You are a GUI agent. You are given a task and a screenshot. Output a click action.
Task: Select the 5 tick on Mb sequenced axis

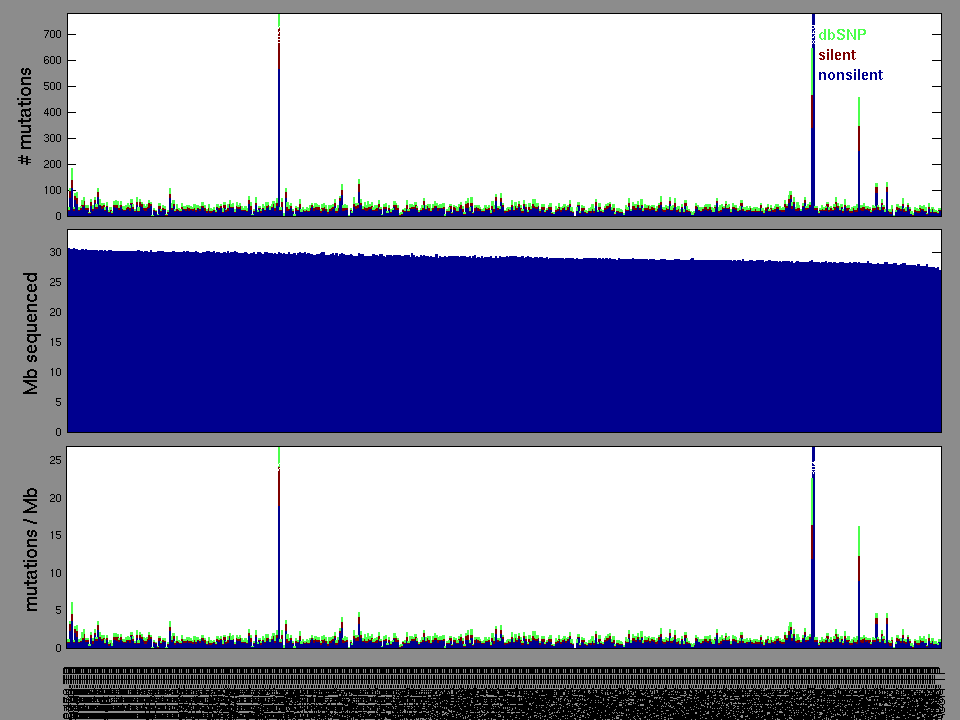[58, 403]
